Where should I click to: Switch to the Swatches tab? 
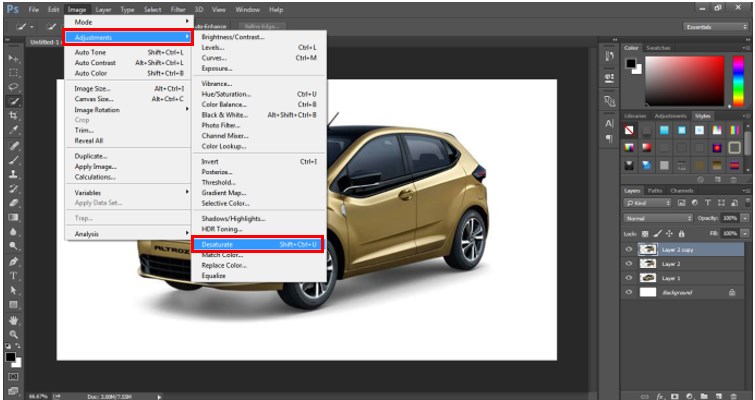point(658,48)
